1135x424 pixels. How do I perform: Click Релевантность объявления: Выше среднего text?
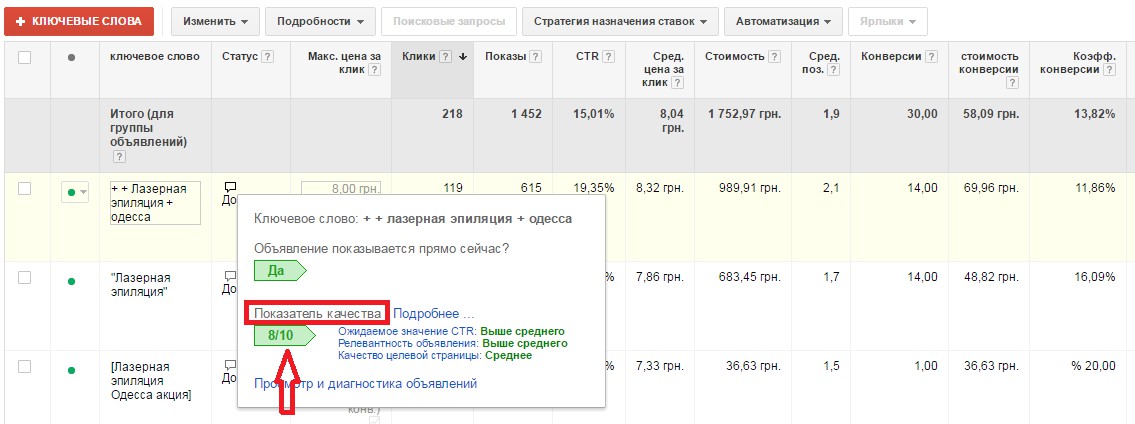click(x=452, y=343)
